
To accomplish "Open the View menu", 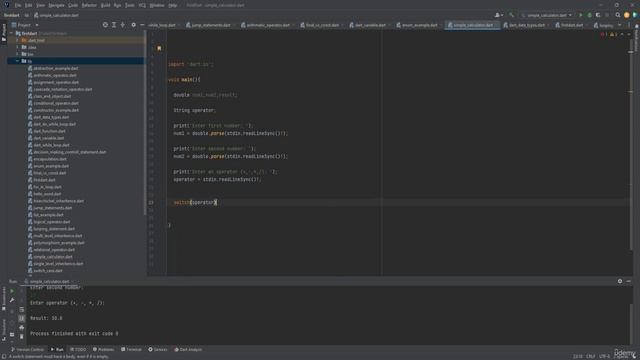I will pos(40,5).
